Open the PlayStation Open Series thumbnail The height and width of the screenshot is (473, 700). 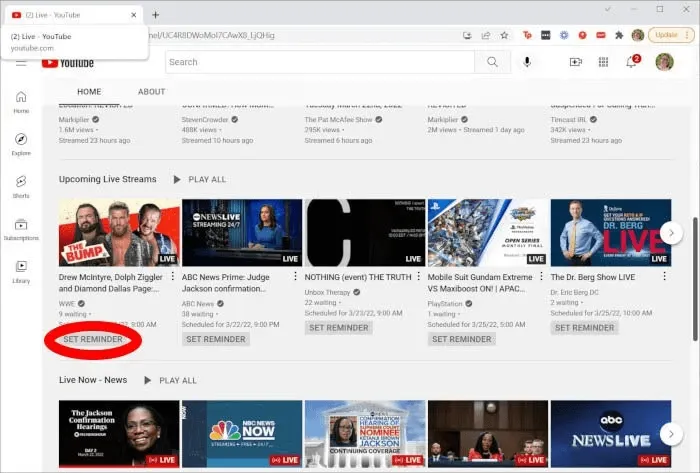coord(488,233)
